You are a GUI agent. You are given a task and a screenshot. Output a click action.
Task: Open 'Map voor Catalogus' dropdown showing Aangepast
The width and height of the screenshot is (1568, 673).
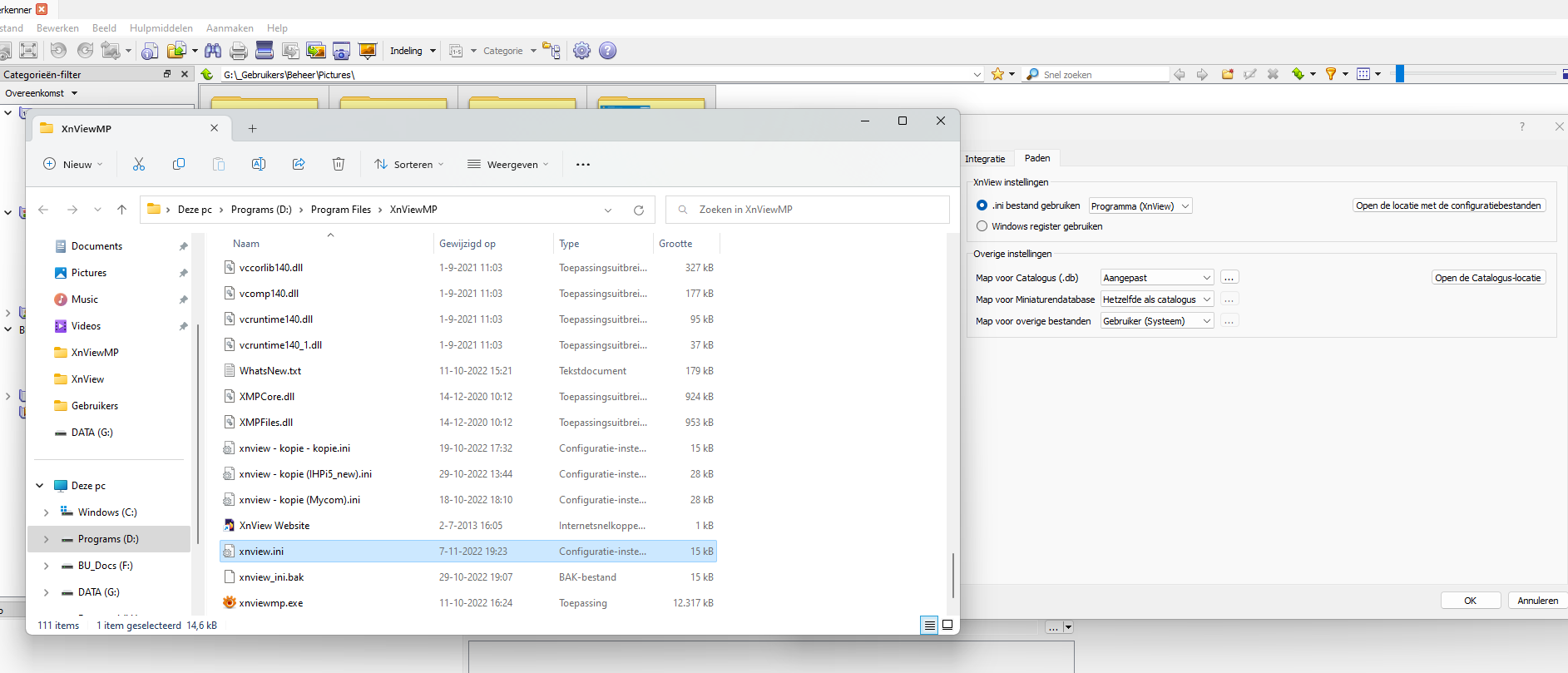coord(1156,278)
